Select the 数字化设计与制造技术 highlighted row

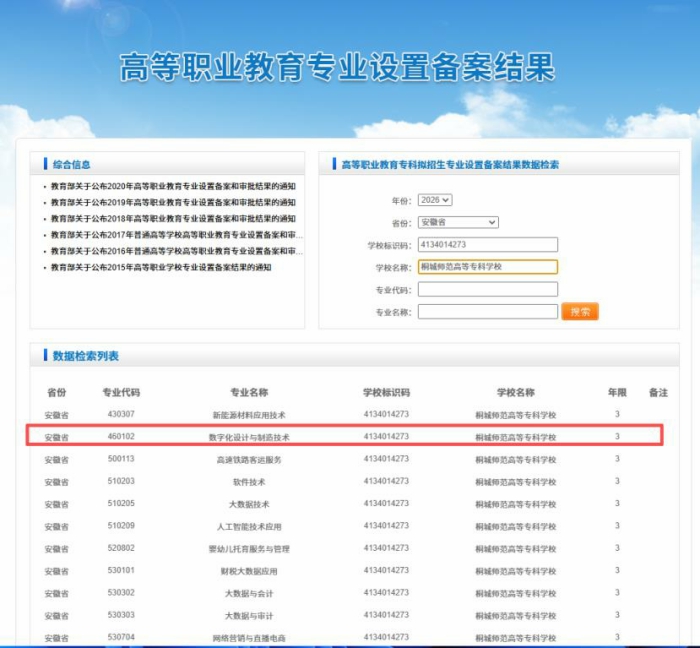[249, 437]
